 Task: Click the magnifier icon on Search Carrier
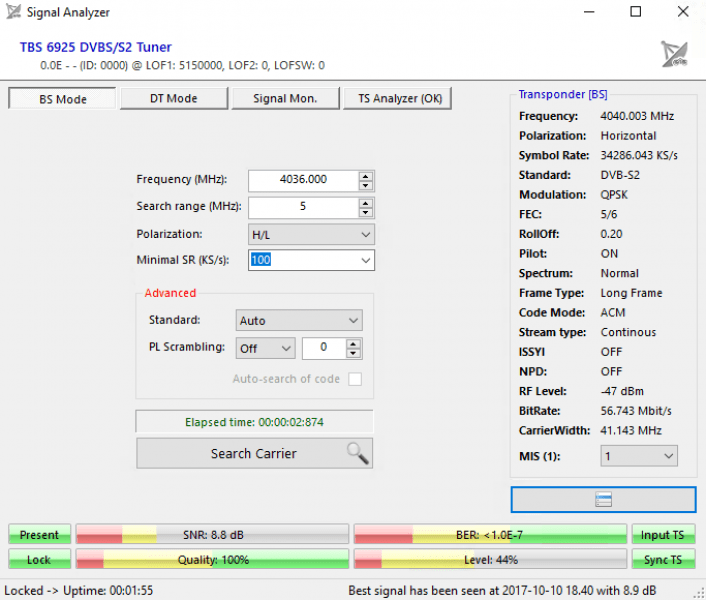pos(358,453)
